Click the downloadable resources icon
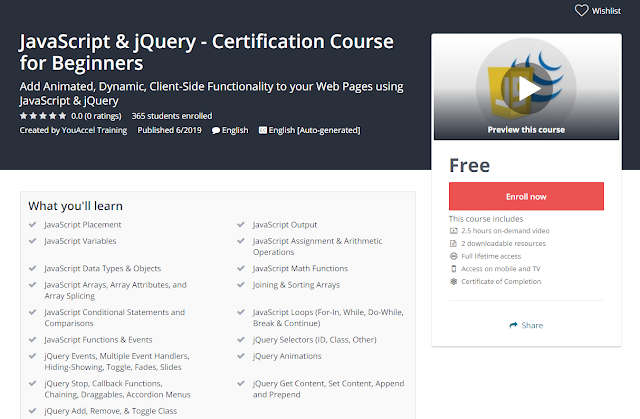 453,243
